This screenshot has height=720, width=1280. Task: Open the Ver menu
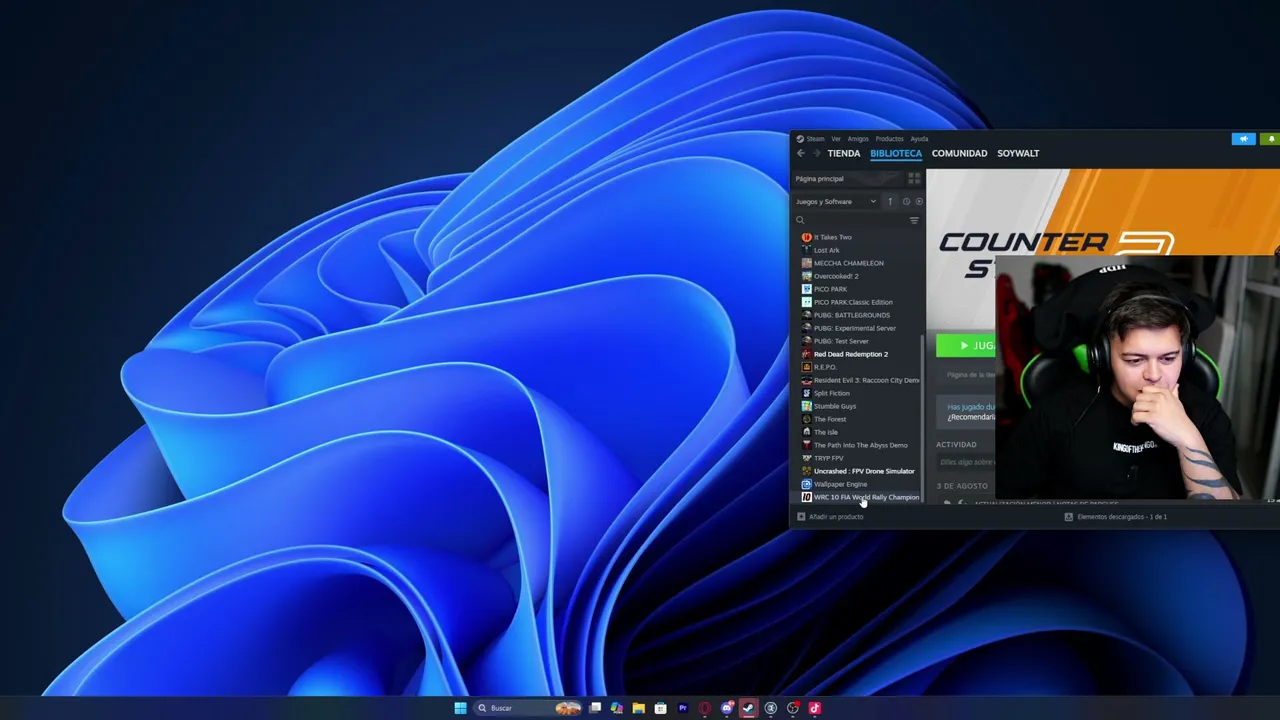tap(836, 139)
